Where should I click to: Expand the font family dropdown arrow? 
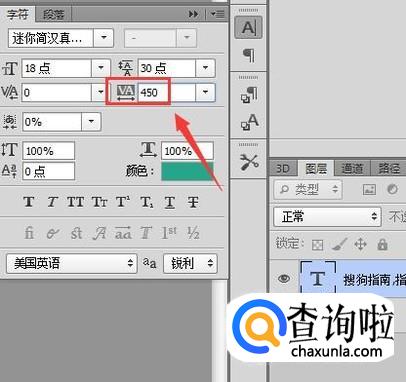(104, 38)
